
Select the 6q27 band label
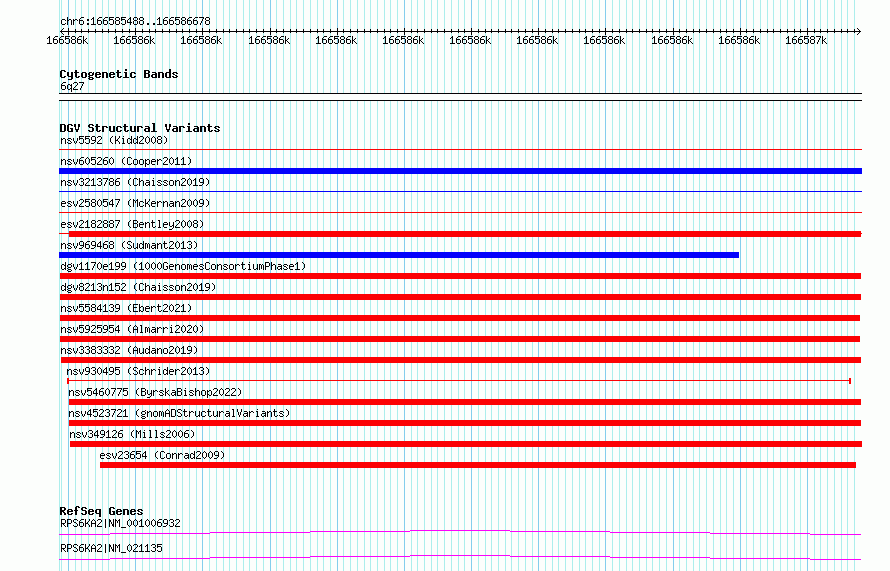coord(72,86)
